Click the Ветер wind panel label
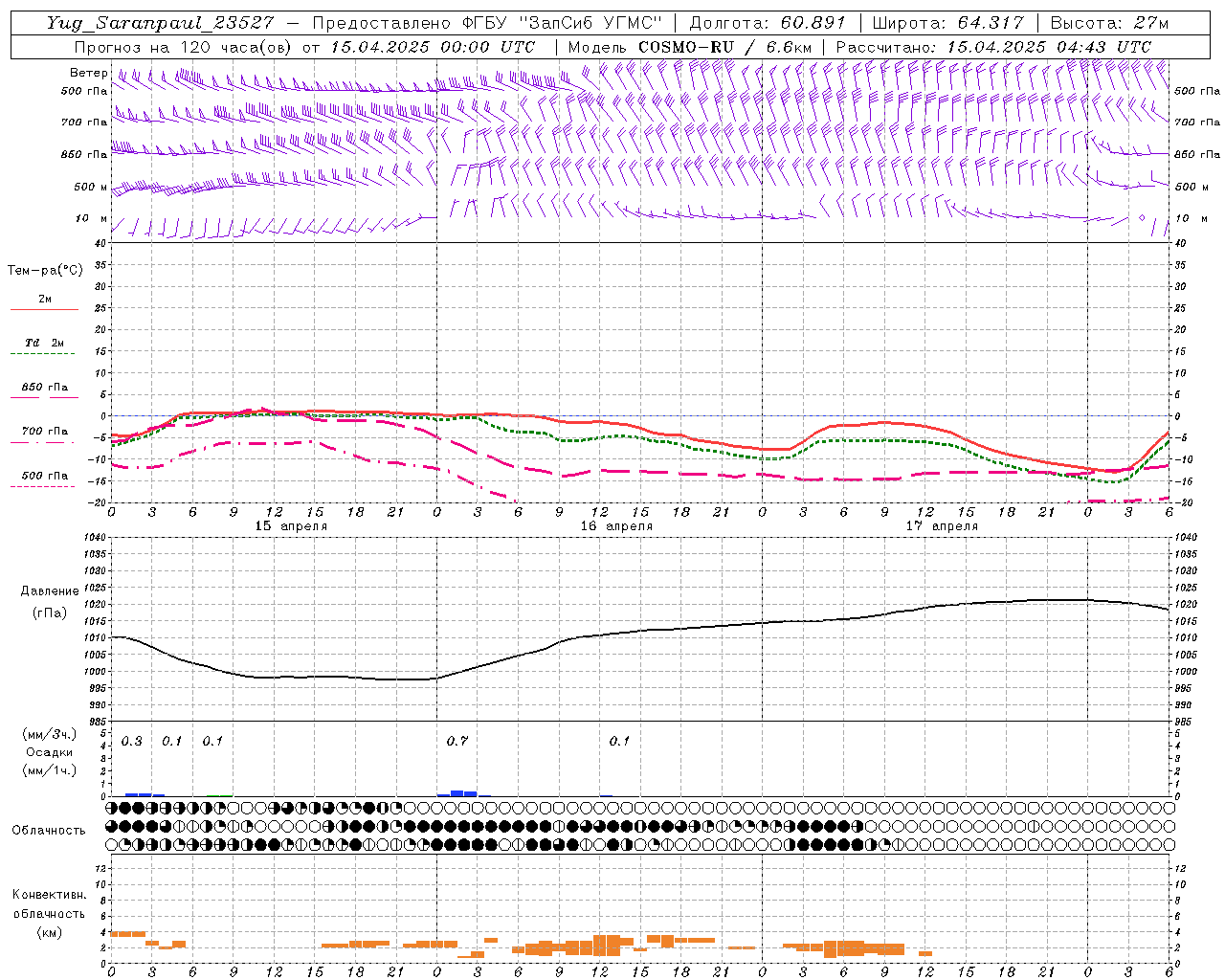Image resolution: width=1225 pixels, height=980 pixels. tap(88, 73)
